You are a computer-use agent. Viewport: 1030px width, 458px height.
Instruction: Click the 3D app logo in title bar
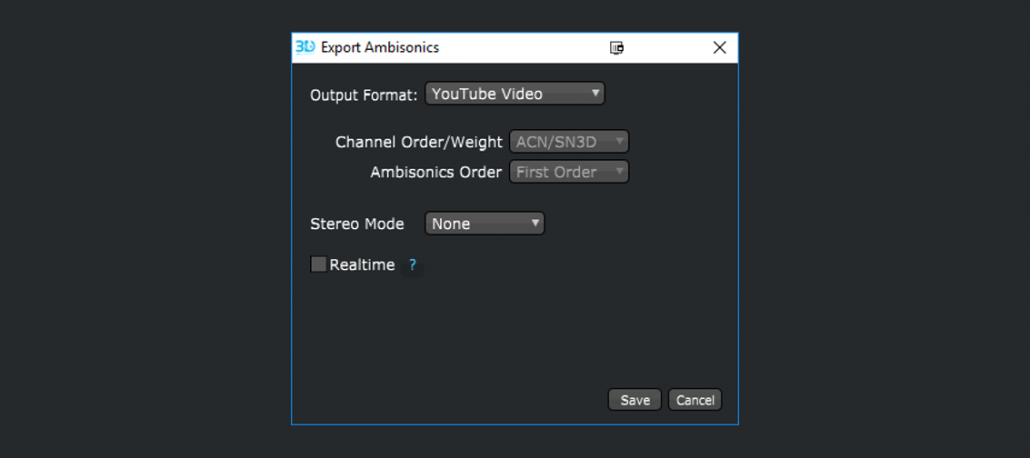pos(305,47)
